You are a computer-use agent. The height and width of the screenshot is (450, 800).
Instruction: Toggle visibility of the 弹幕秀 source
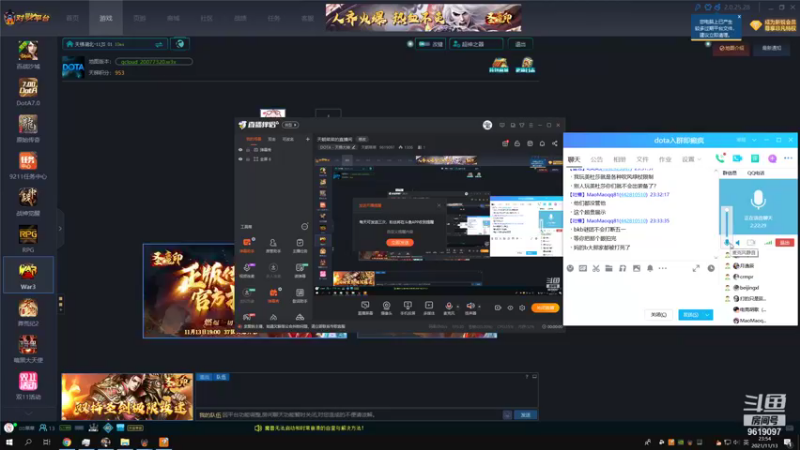[240, 150]
